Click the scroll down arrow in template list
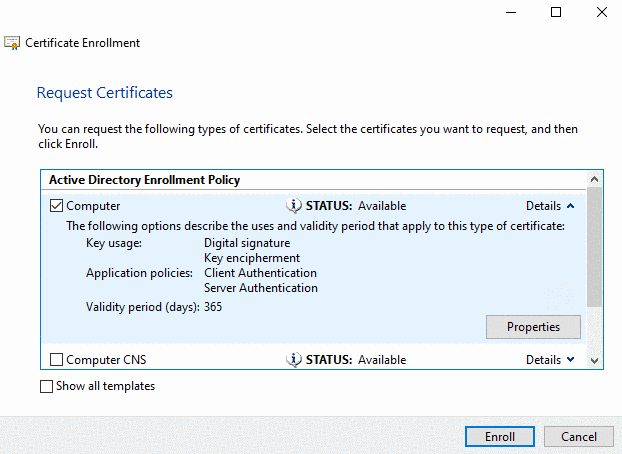Viewport: 622px width, 454px height. pyautogui.click(x=595, y=360)
